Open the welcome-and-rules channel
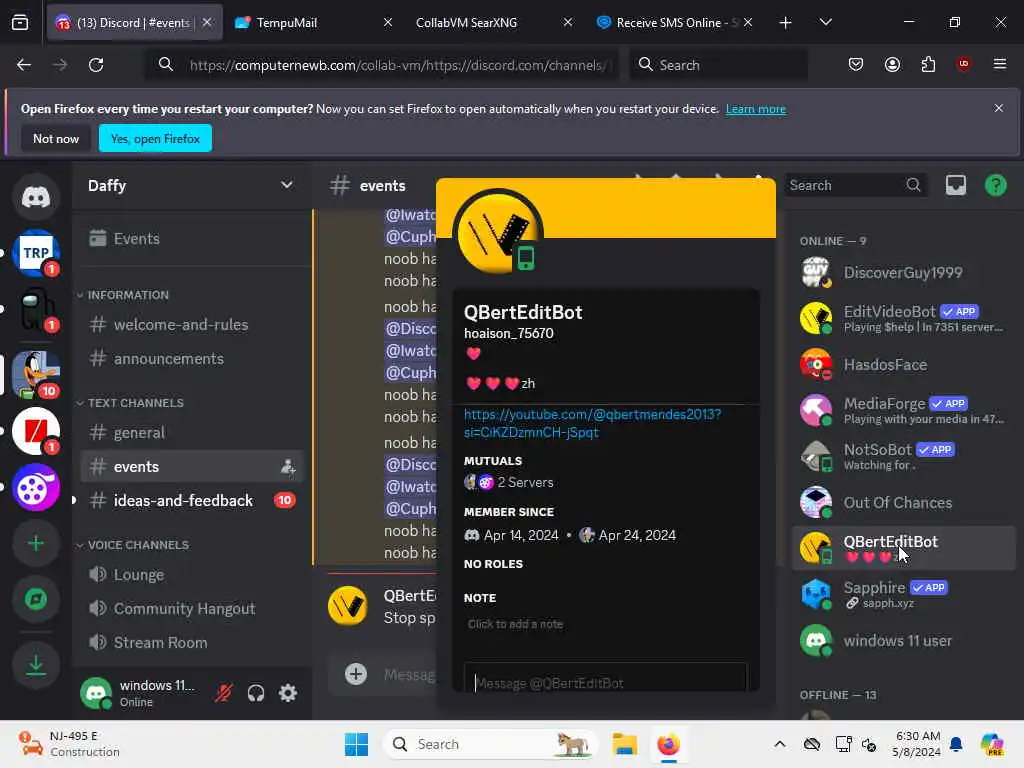 click(x=191, y=325)
